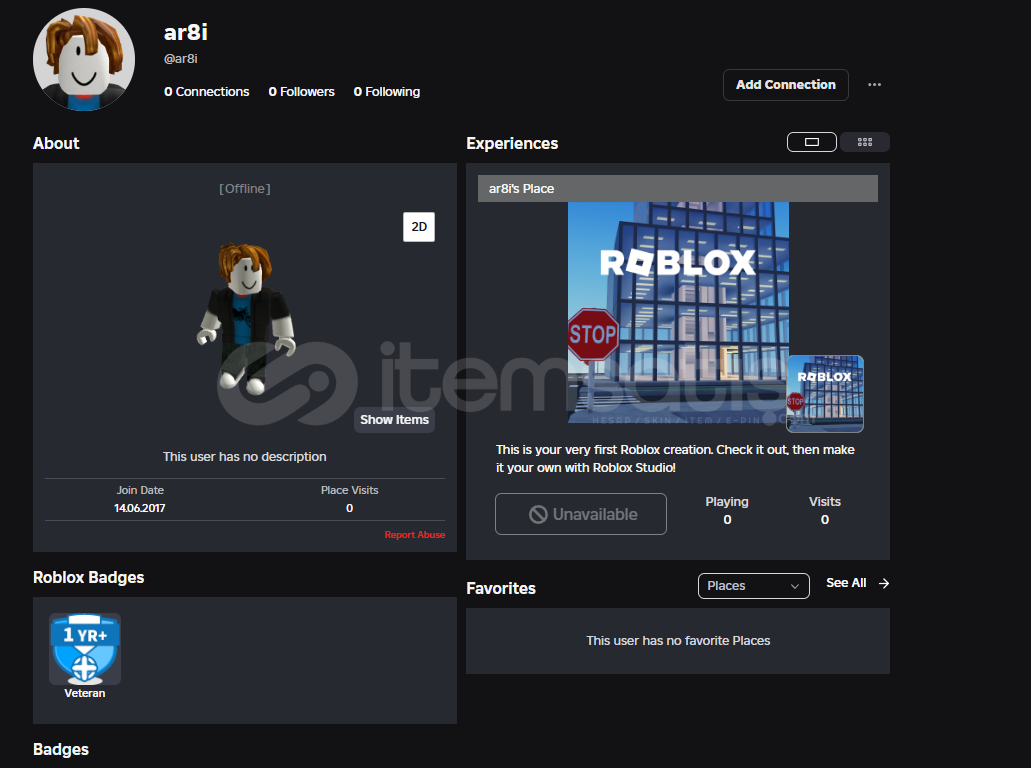Click the Visits count label in Experiences
Viewport: 1031px width, 768px height.
click(x=825, y=502)
